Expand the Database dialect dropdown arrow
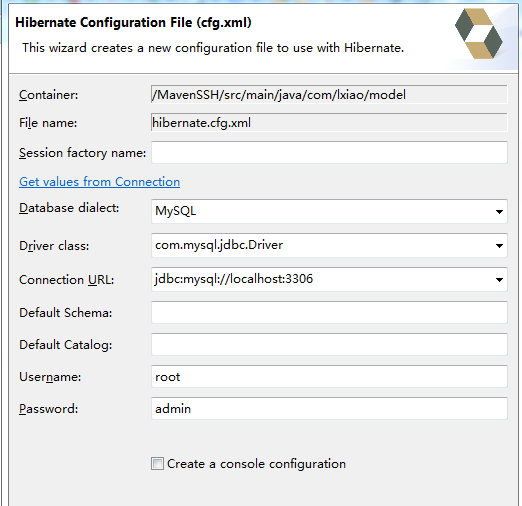Screen dimensions: 522x506 tap(499, 212)
